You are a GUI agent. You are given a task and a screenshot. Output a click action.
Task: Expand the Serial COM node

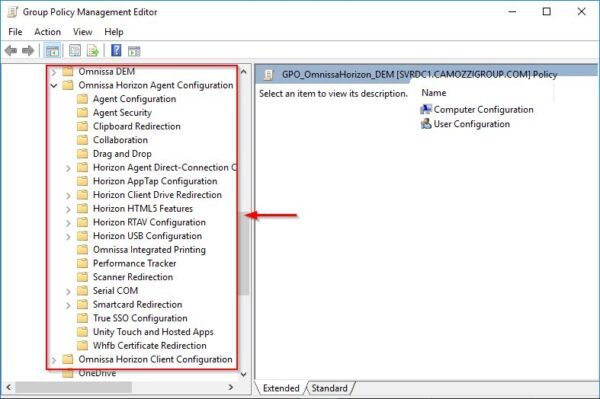(68, 292)
